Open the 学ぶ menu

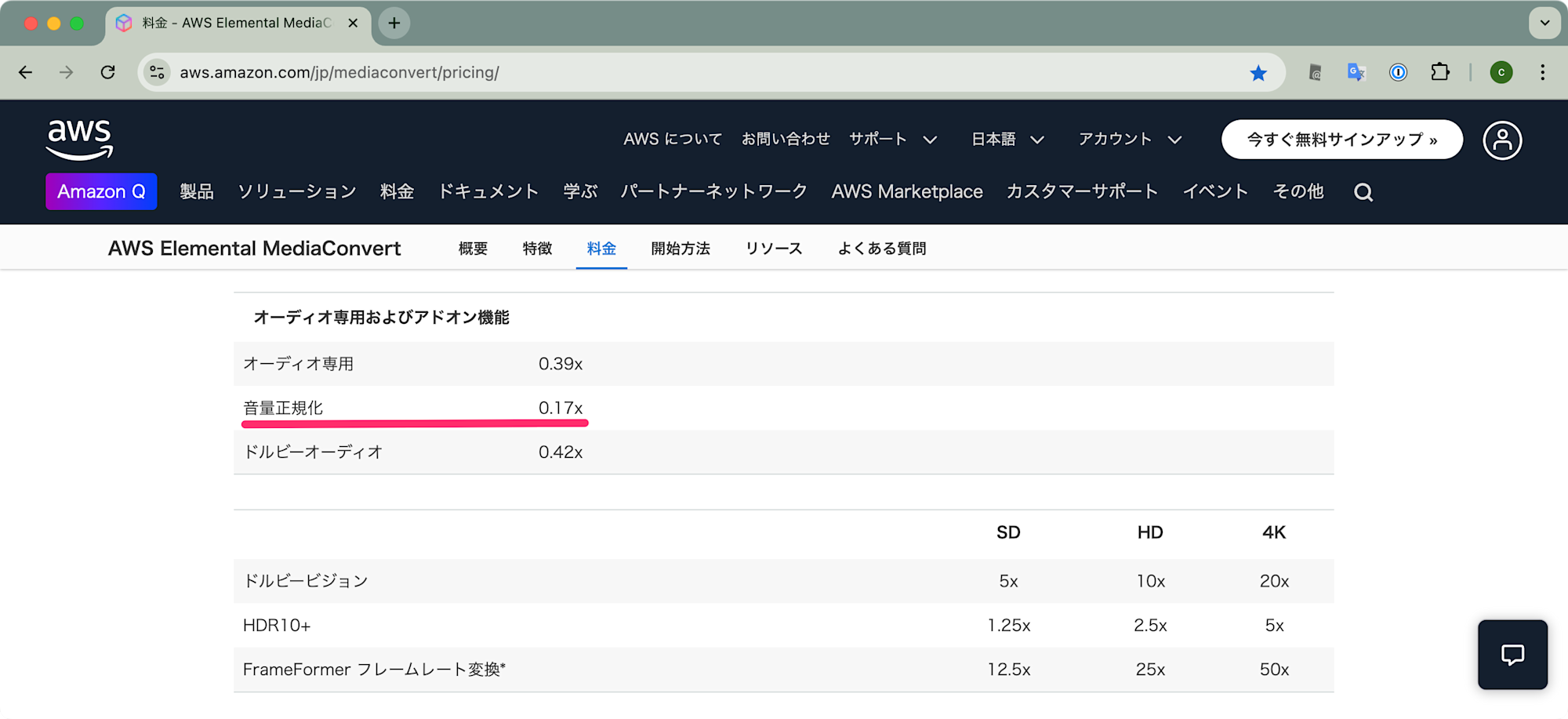tap(580, 191)
